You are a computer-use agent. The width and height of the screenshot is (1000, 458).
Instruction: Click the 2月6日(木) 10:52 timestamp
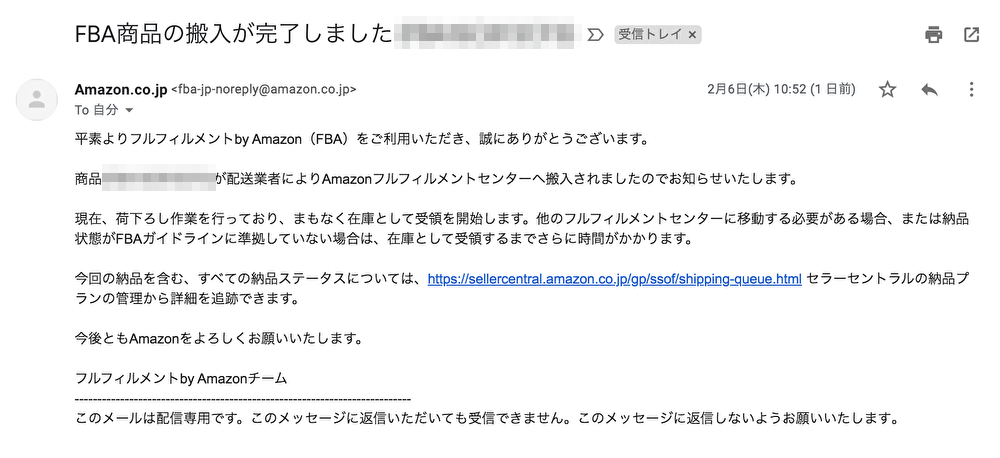tap(782, 89)
